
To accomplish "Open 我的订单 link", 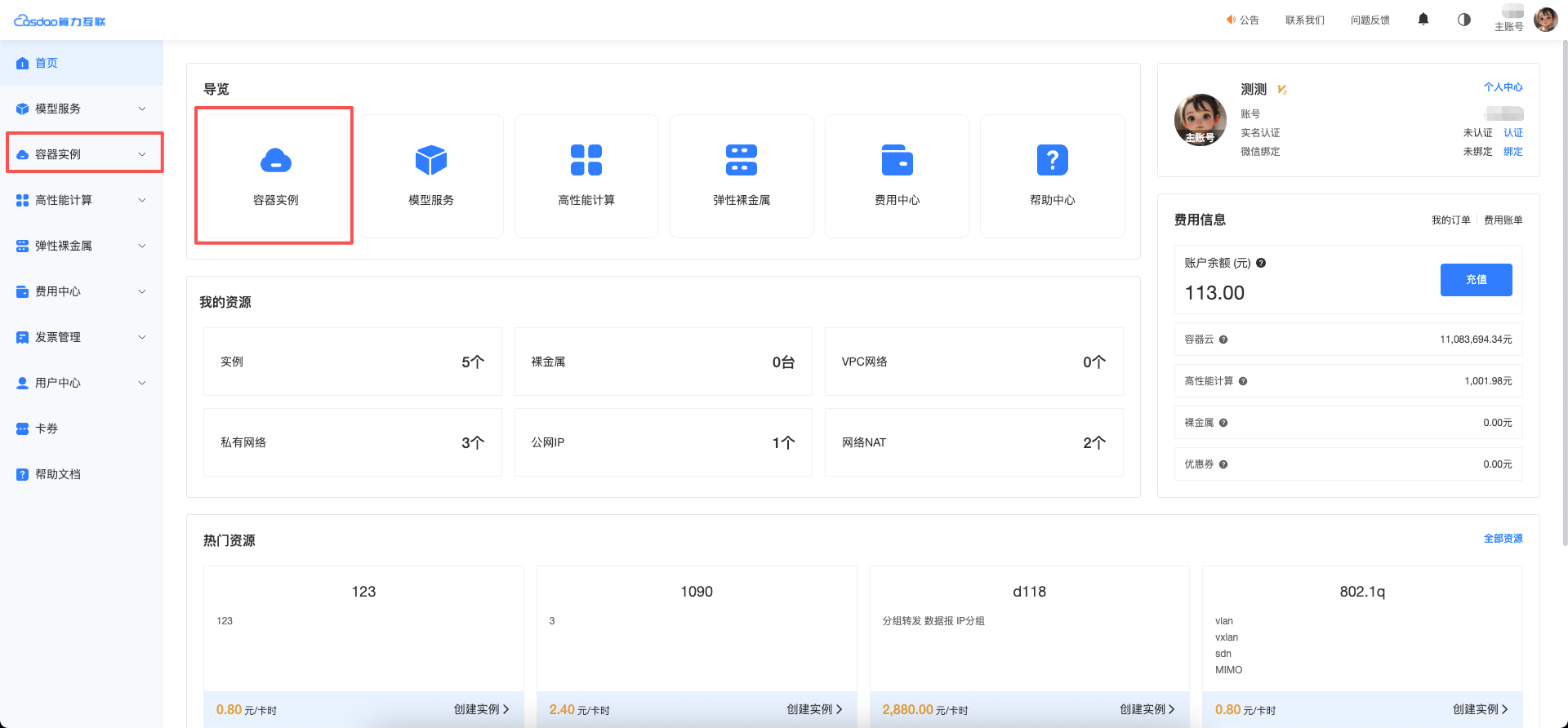I will 1451,220.
